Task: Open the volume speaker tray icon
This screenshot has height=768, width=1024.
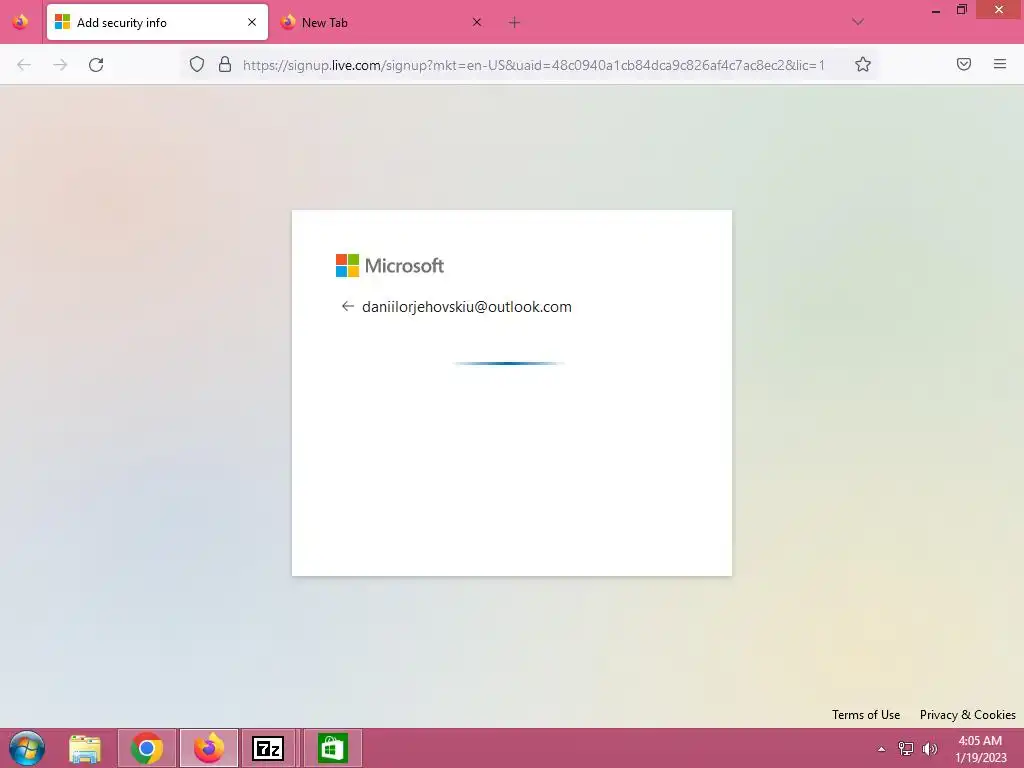Action: point(930,748)
